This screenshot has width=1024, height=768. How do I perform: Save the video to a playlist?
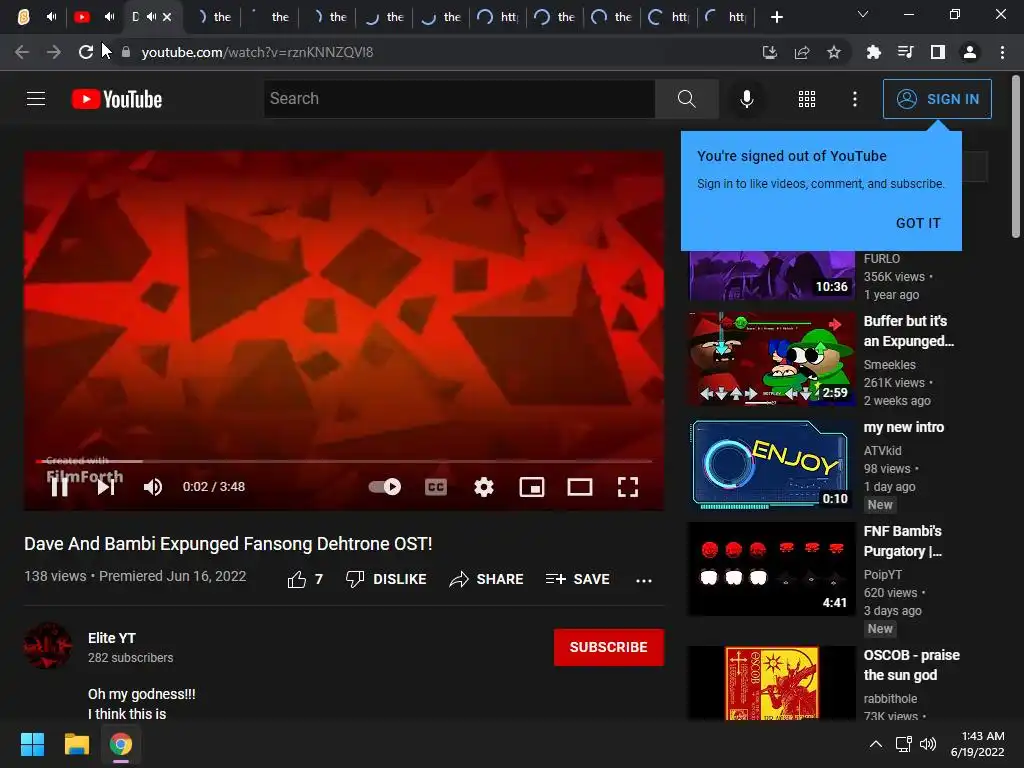coord(577,579)
